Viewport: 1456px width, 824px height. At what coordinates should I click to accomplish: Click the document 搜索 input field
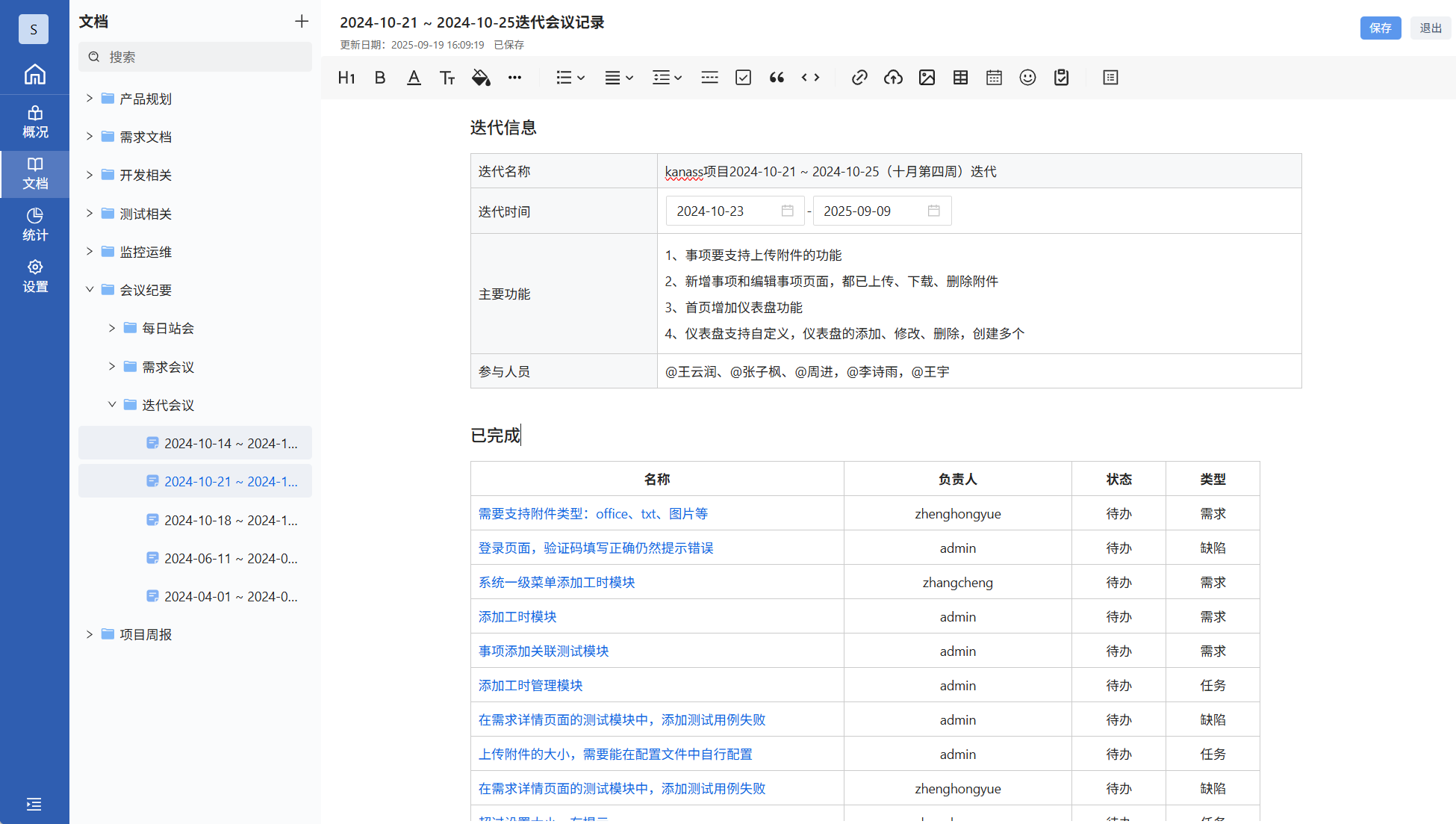click(x=196, y=57)
